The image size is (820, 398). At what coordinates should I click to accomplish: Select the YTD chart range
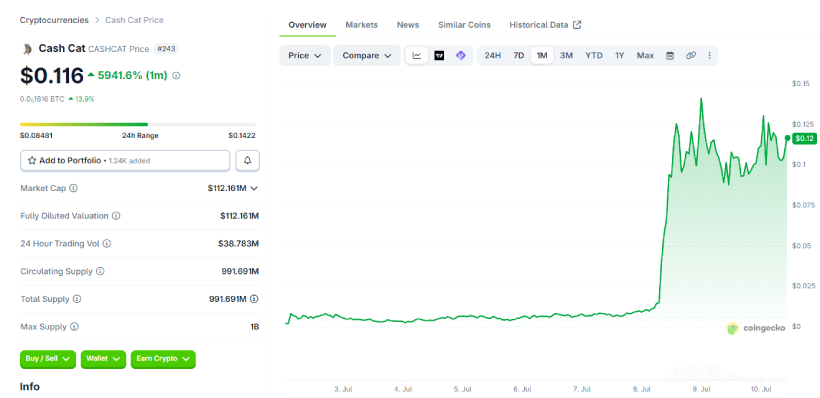pyautogui.click(x=594, y=55)
